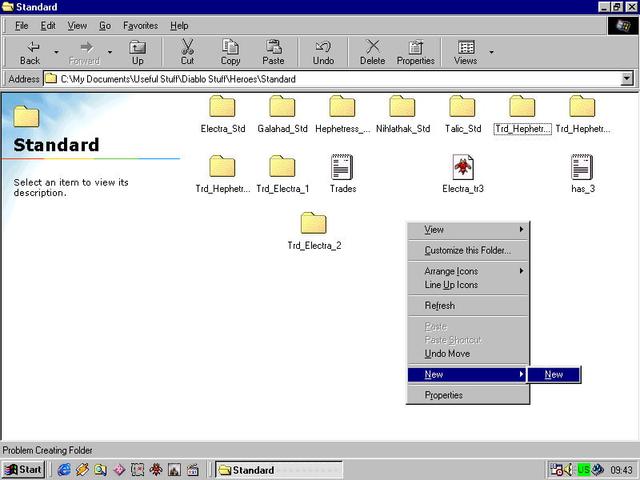Select the Talic_Std folder
This screenshot has width=640, height=480.
pyautogui.click(x=462, y=114)
